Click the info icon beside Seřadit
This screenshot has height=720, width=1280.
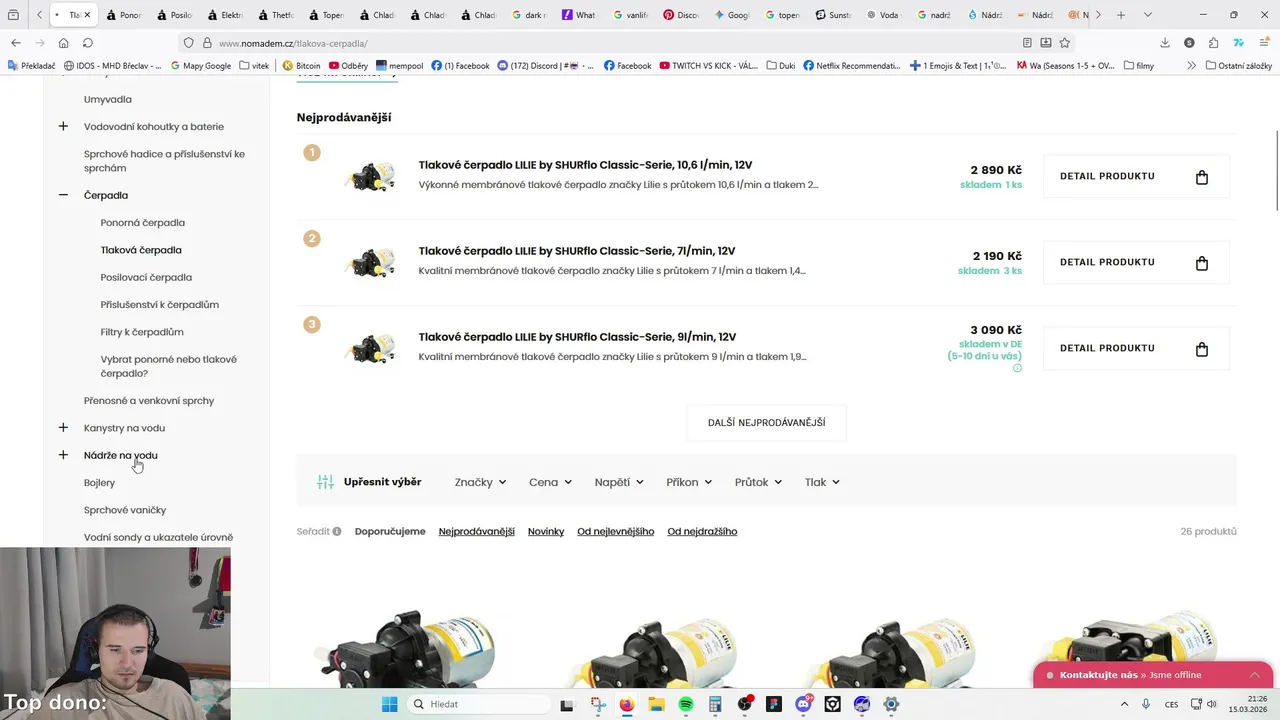(x=337, y=531)
